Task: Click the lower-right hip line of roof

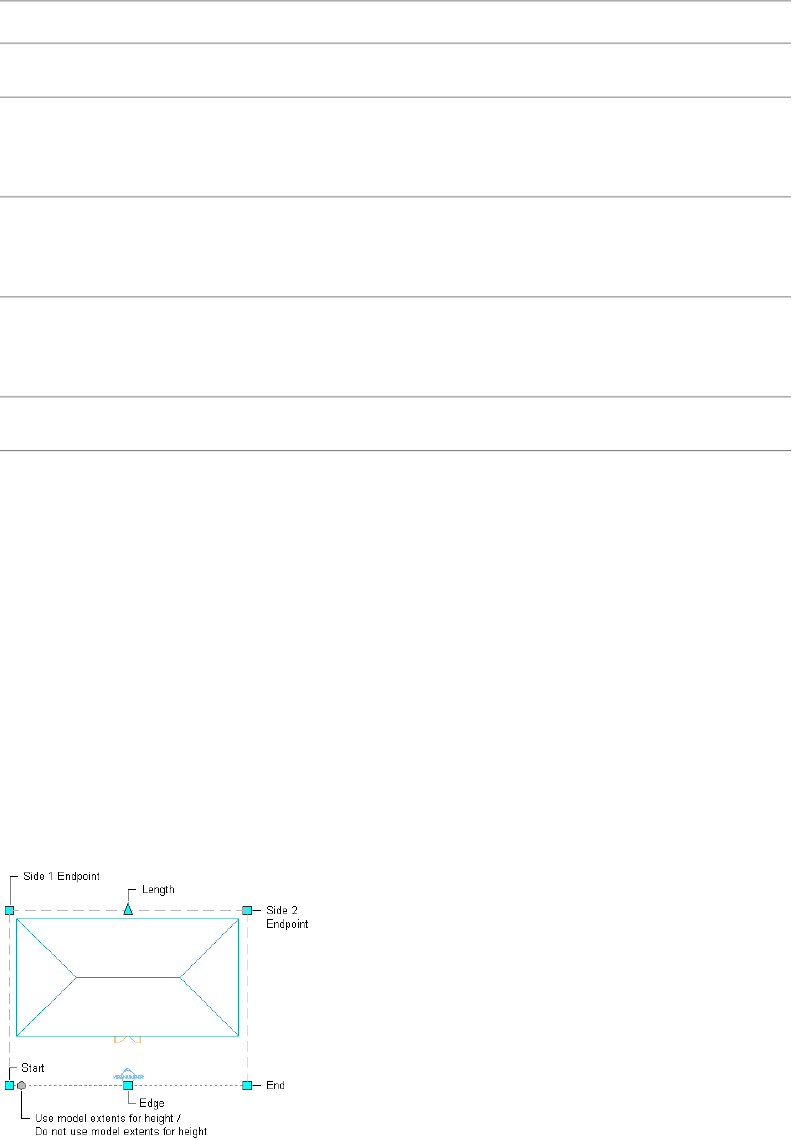Action: tap(209, 1006)
